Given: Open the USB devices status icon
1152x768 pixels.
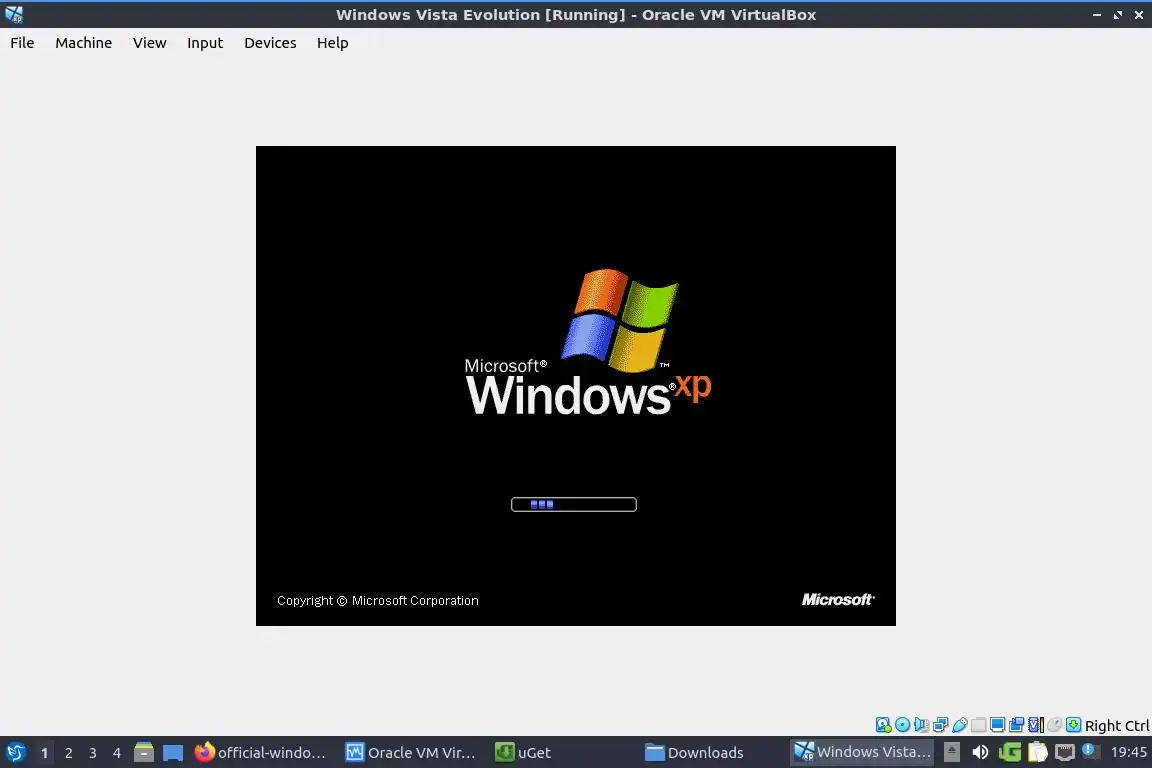Looking at the screenshot, I should pyautogui.click(x=960, y=725).
